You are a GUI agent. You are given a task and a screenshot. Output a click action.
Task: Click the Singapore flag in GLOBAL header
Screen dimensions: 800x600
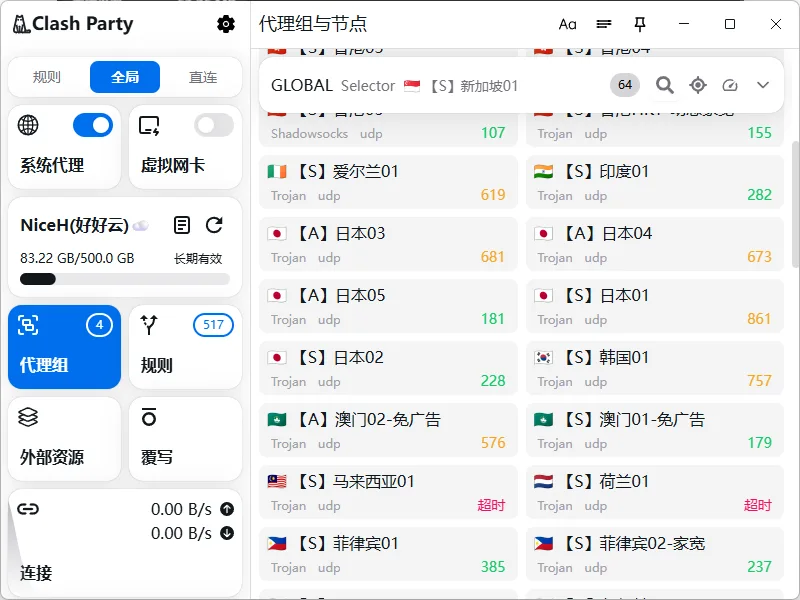coord(412,86)
